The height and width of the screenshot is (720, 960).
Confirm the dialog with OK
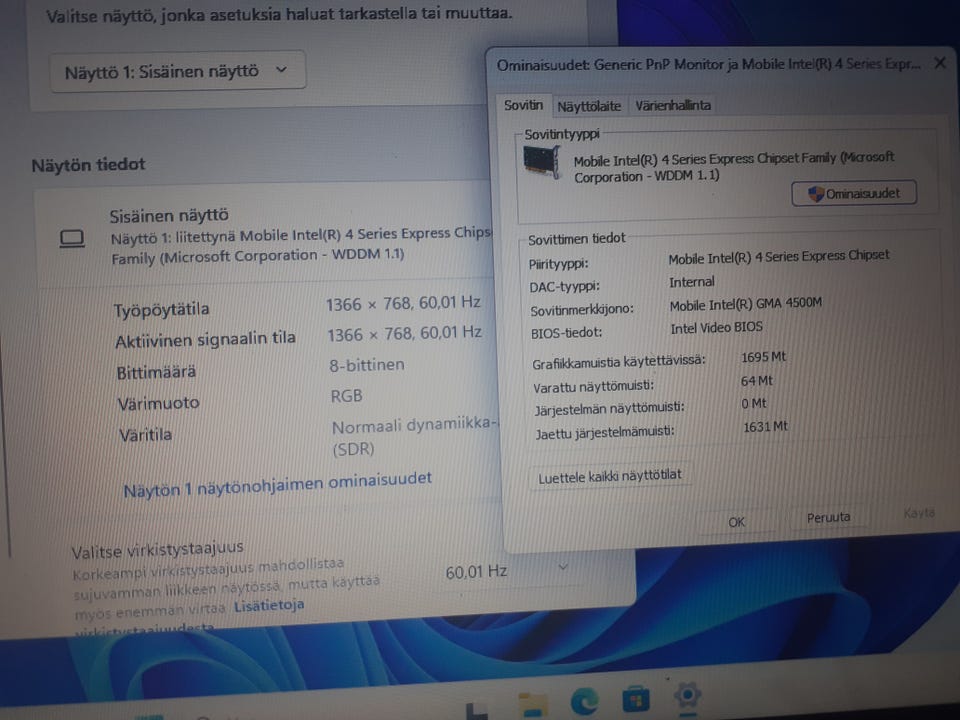tap(737, 522)
